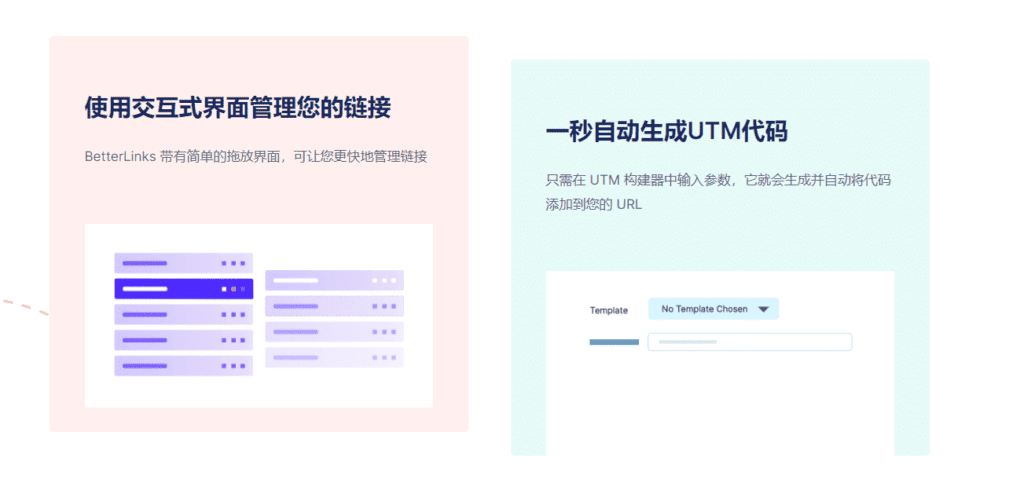Select the highlighted dark purple link row
The width and height of the screenshot is (1024, 494).
[184, 289]
